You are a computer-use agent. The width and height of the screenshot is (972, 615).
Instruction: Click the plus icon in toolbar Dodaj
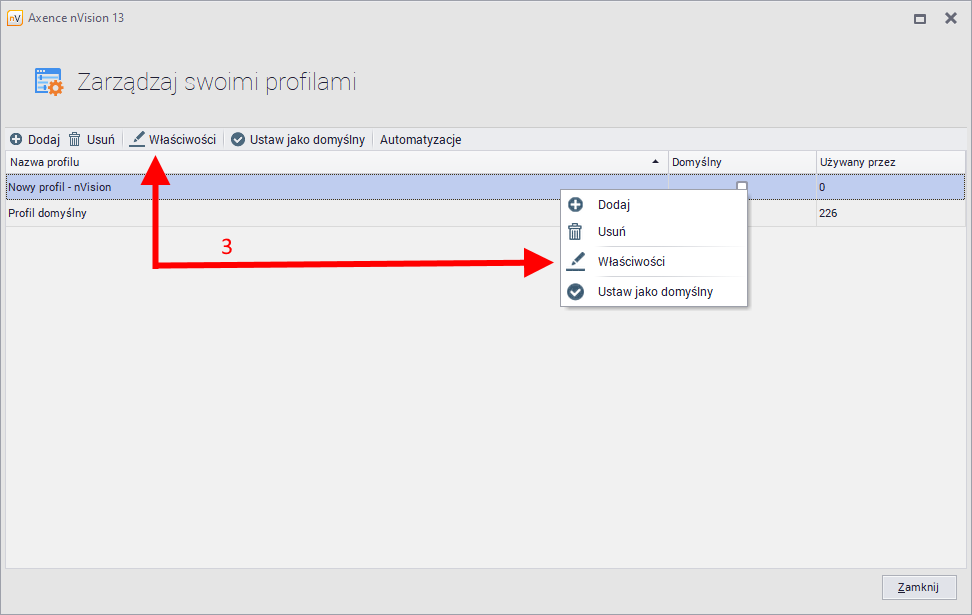click(x=16, y=140)
